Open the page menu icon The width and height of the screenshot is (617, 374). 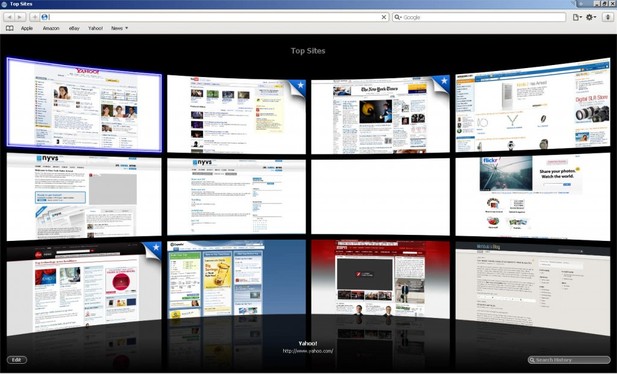pos(577,17)
